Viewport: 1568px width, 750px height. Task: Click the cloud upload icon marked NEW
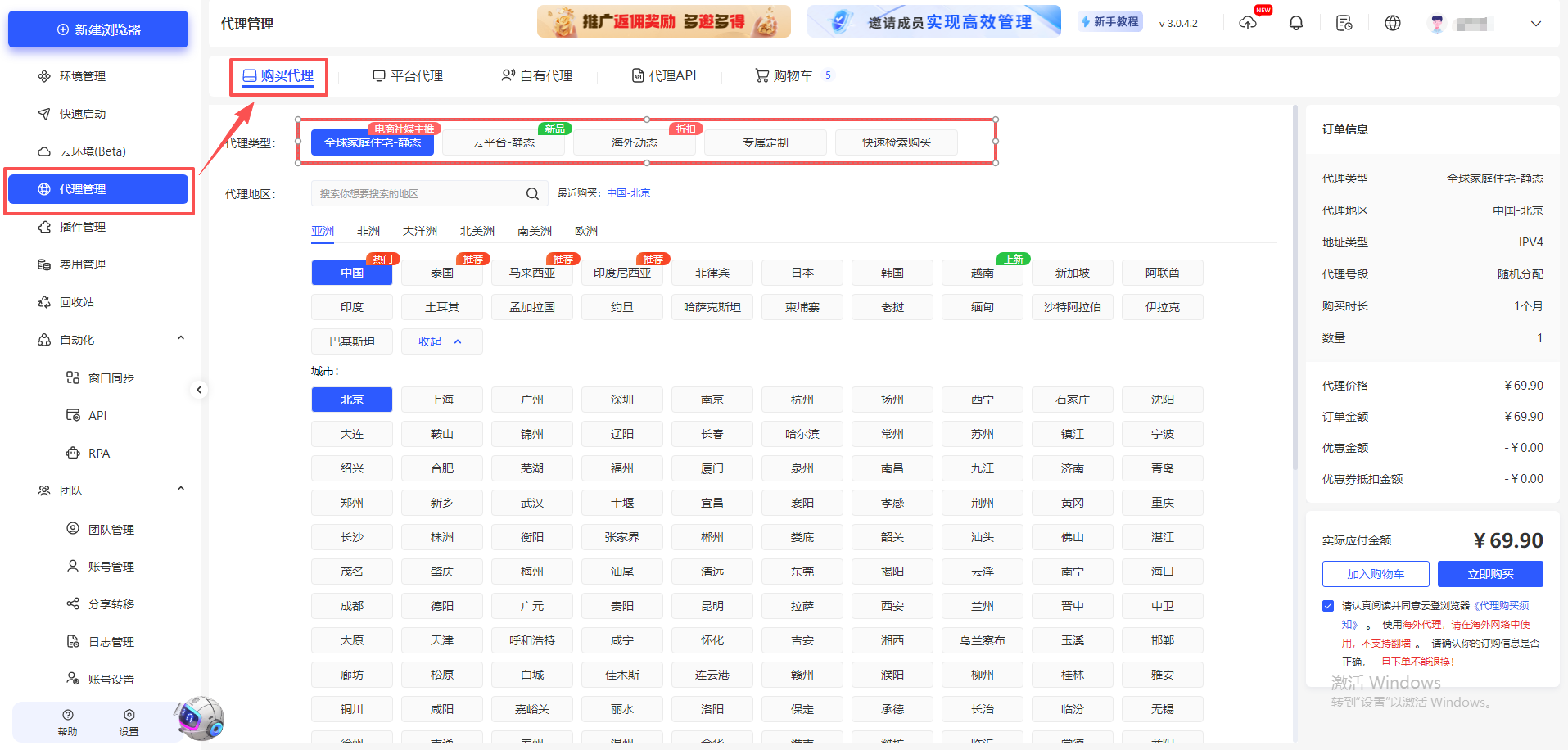tap(1249, 24)
